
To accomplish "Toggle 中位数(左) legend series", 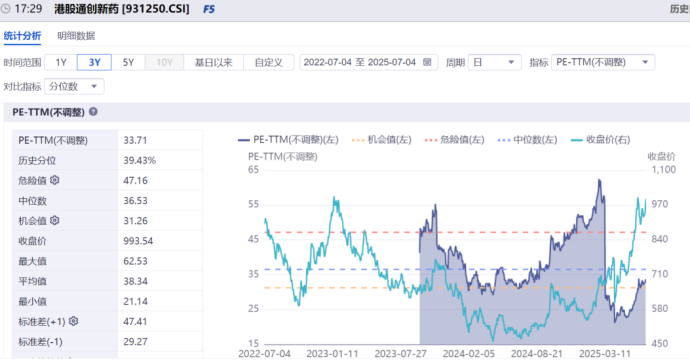I will tap(527, 140).
